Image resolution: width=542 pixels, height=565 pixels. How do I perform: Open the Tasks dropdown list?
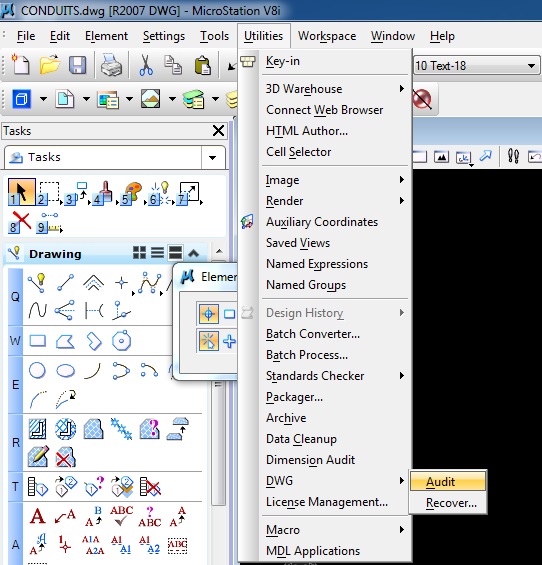pyautogui.click(x=213, y=157)
